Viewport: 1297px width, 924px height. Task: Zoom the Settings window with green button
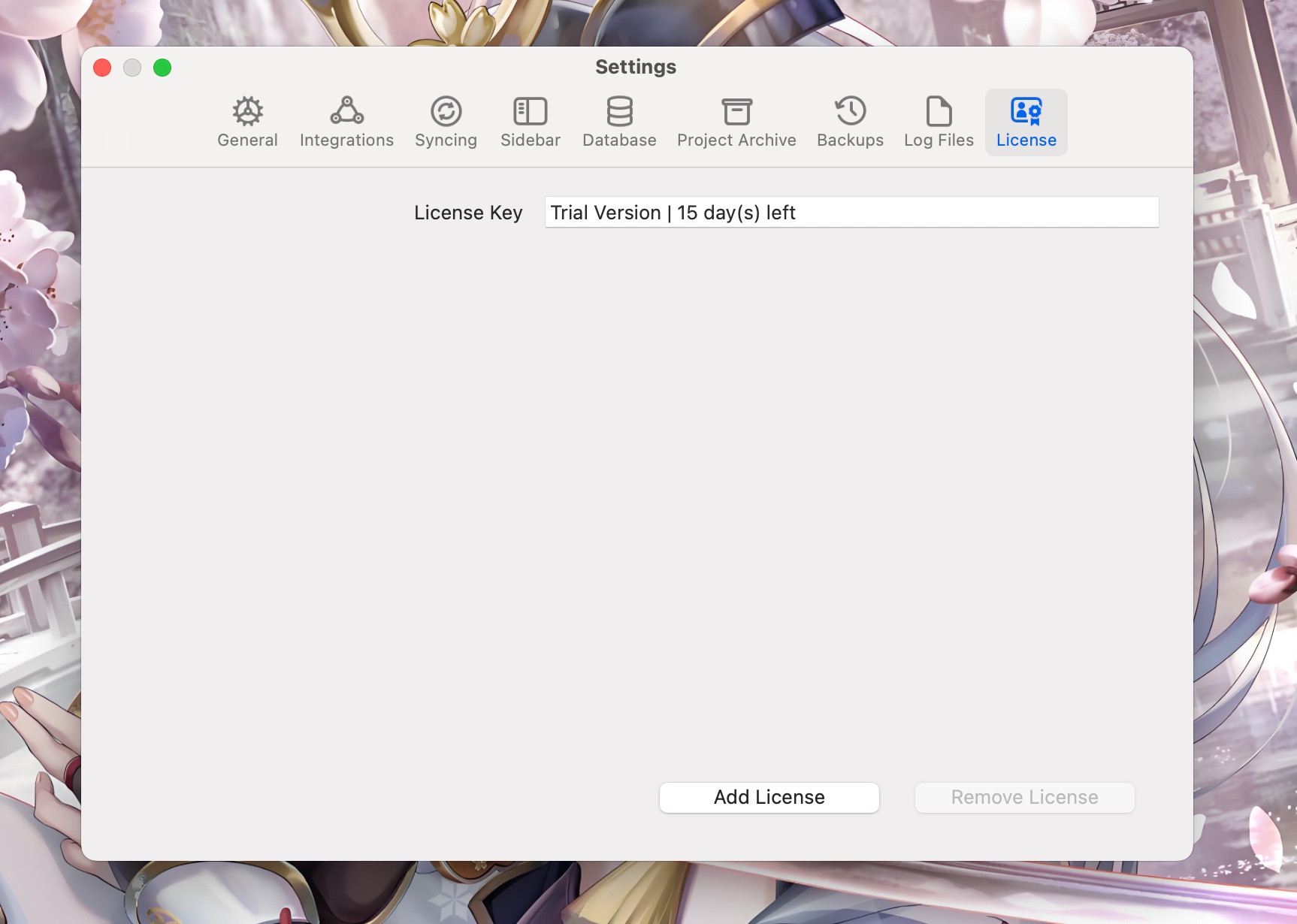click(x=162, y=68)
